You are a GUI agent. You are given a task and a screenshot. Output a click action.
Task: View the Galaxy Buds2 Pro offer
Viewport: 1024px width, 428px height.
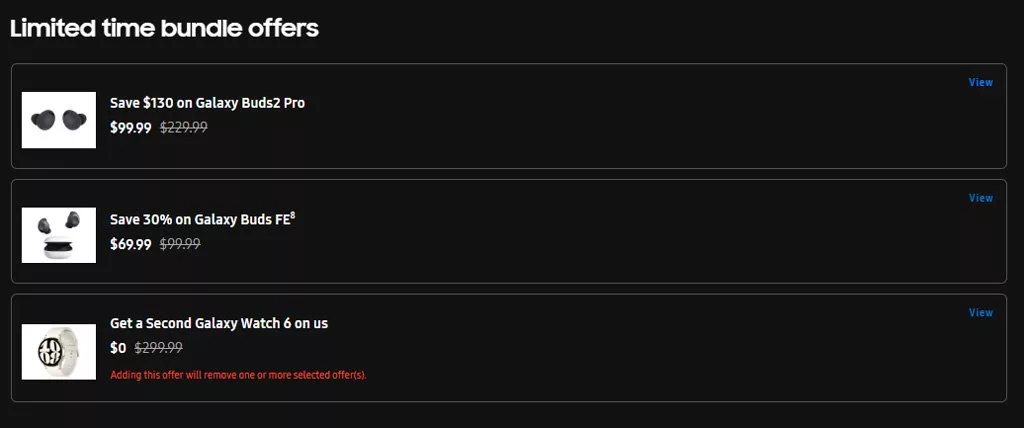tap(980, 82)
